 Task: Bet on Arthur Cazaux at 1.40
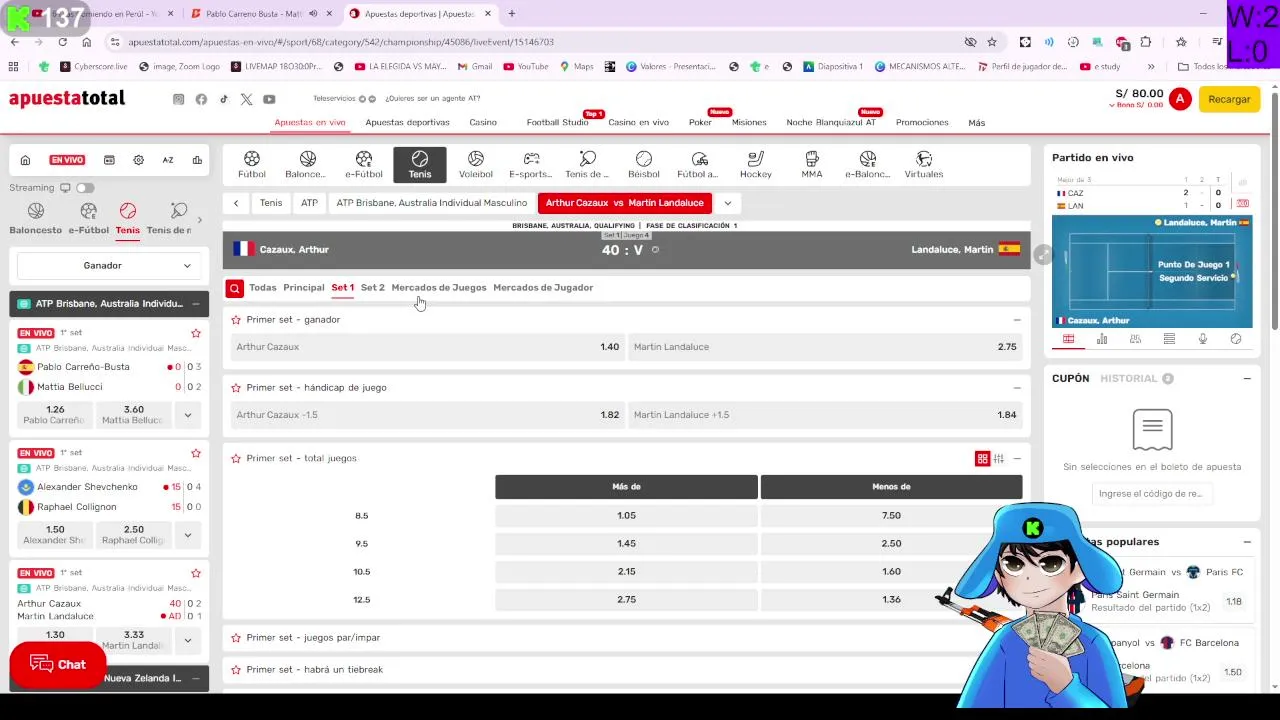(427, 347)
